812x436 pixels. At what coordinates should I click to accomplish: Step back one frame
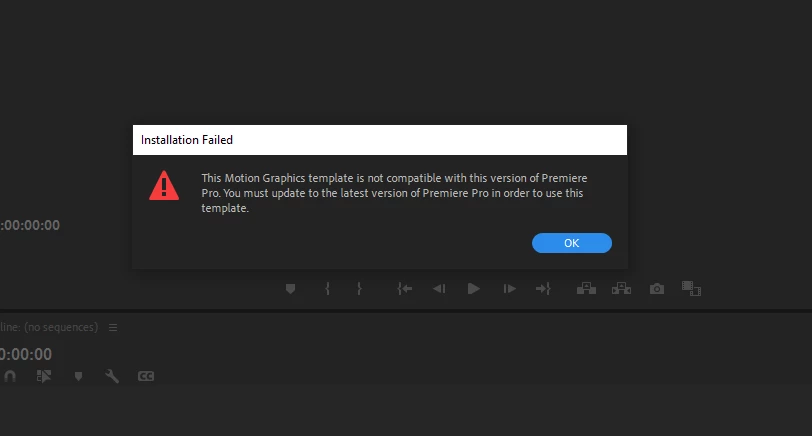click(439, 289)
